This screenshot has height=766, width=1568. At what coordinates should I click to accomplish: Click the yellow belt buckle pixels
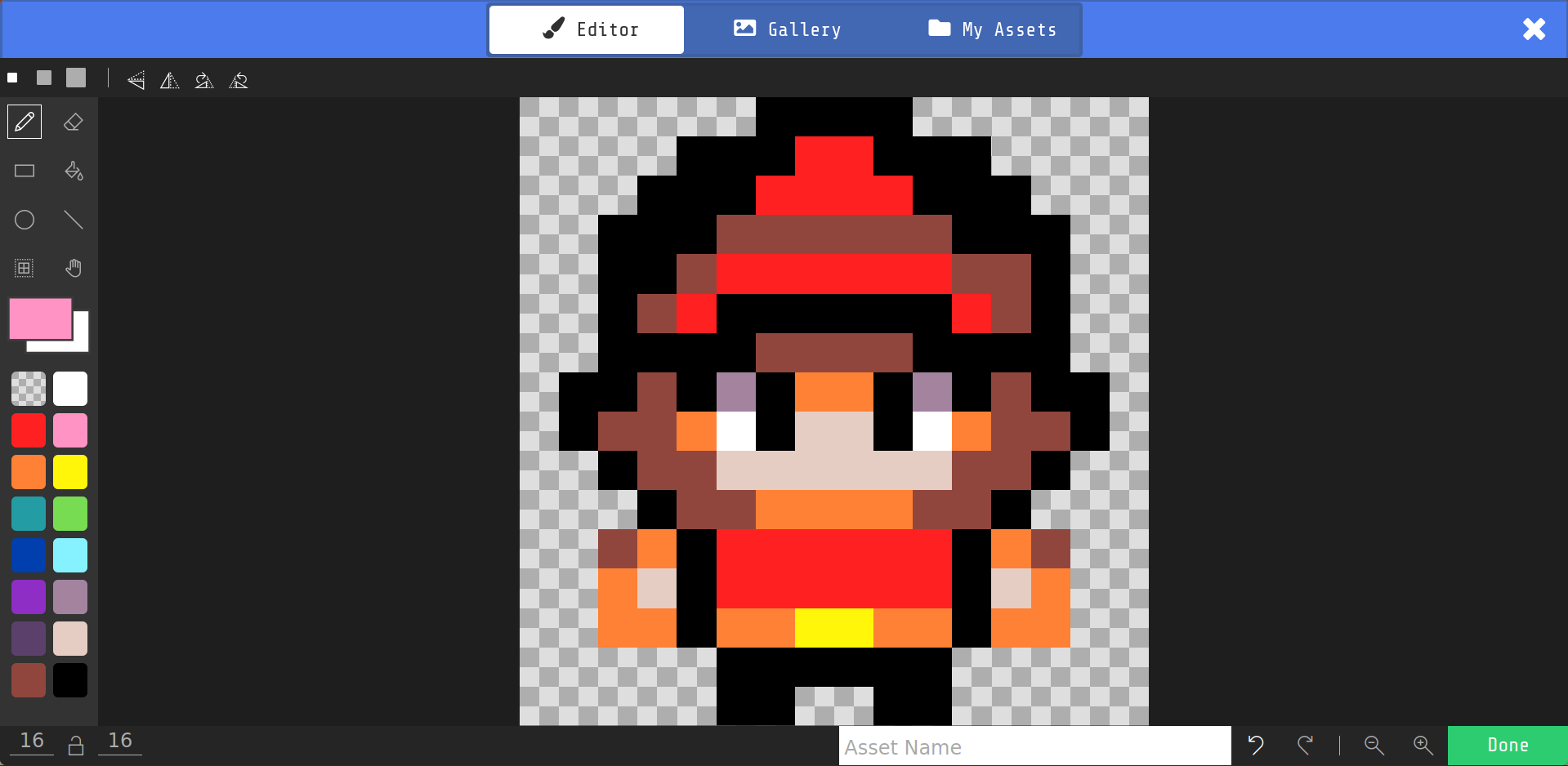(x=834, y=628)
